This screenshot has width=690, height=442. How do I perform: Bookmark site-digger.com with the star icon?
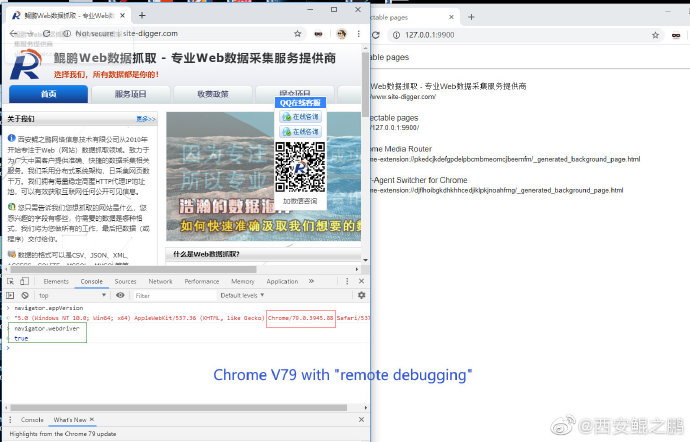click(x=297, y=33)
